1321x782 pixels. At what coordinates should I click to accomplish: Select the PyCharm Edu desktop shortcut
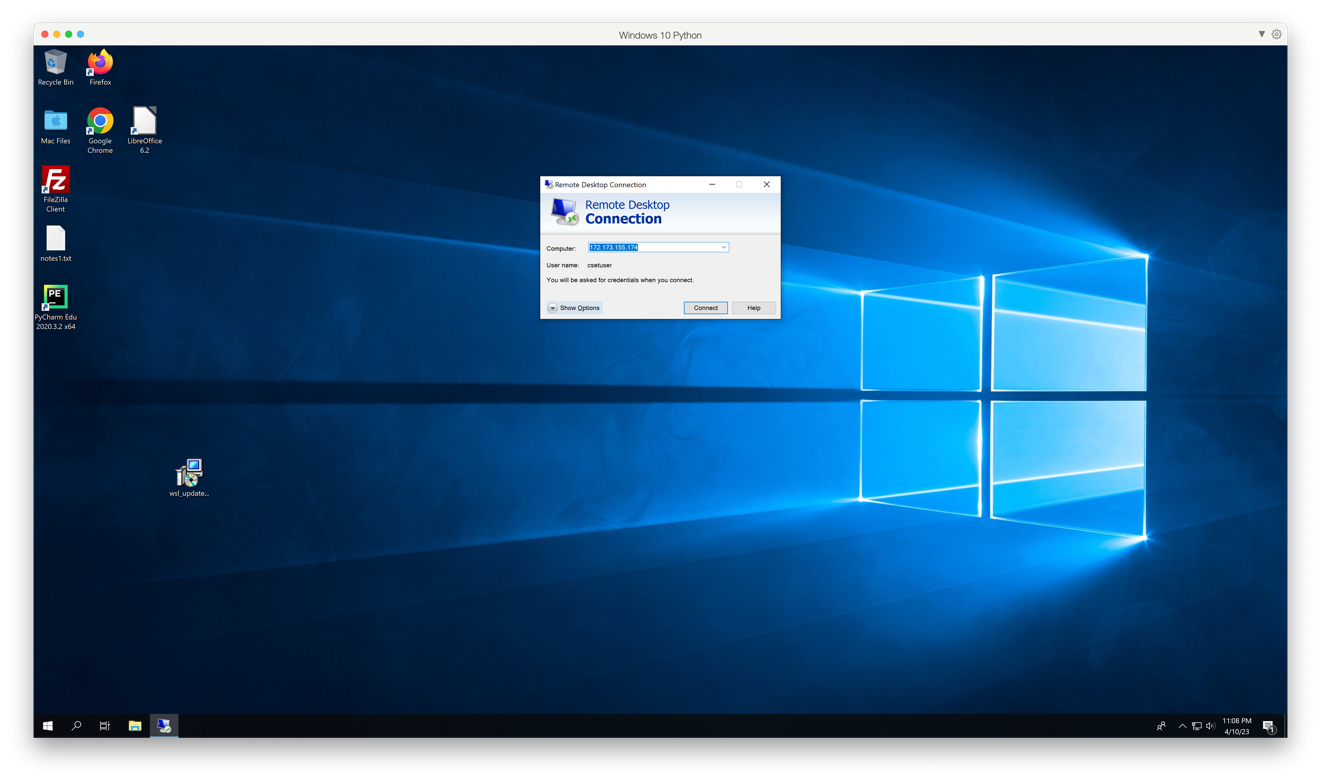[55, 307]
